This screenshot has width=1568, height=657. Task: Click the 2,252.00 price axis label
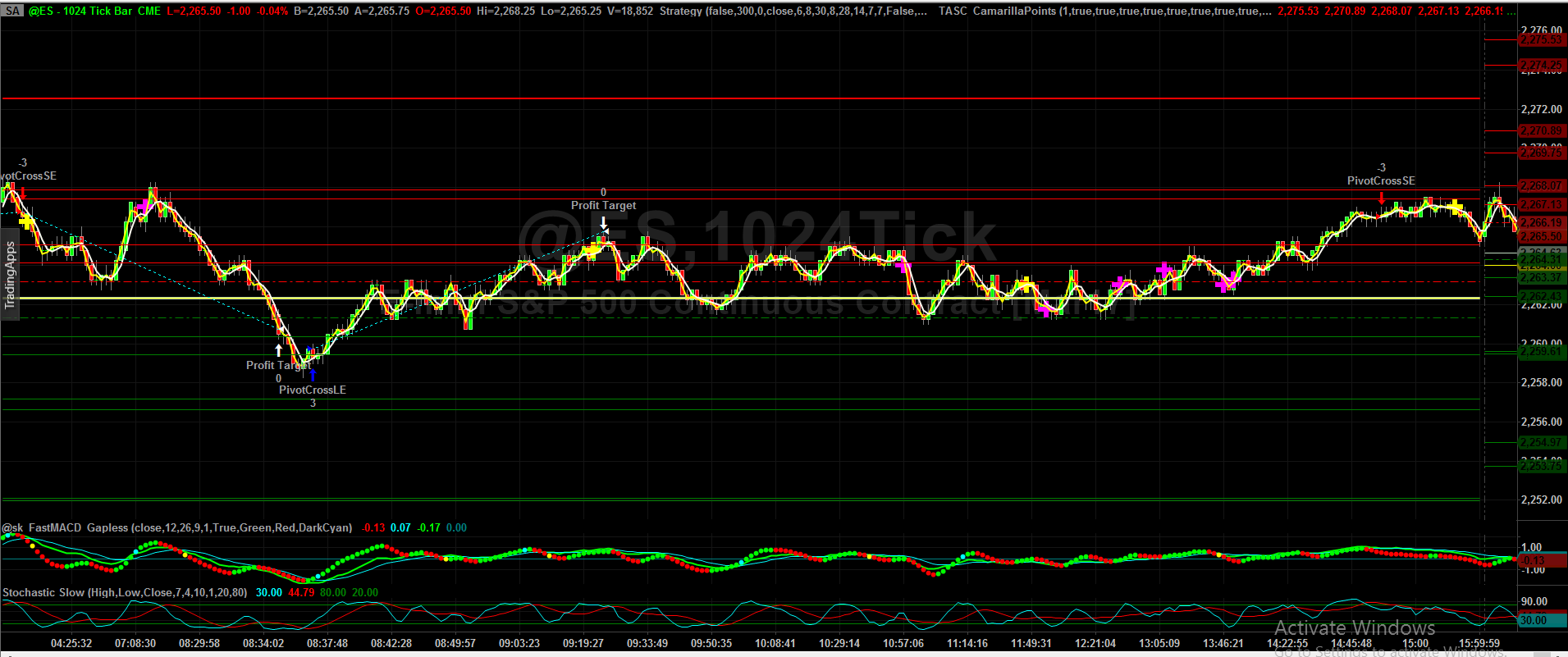(x=1541, y=500)
